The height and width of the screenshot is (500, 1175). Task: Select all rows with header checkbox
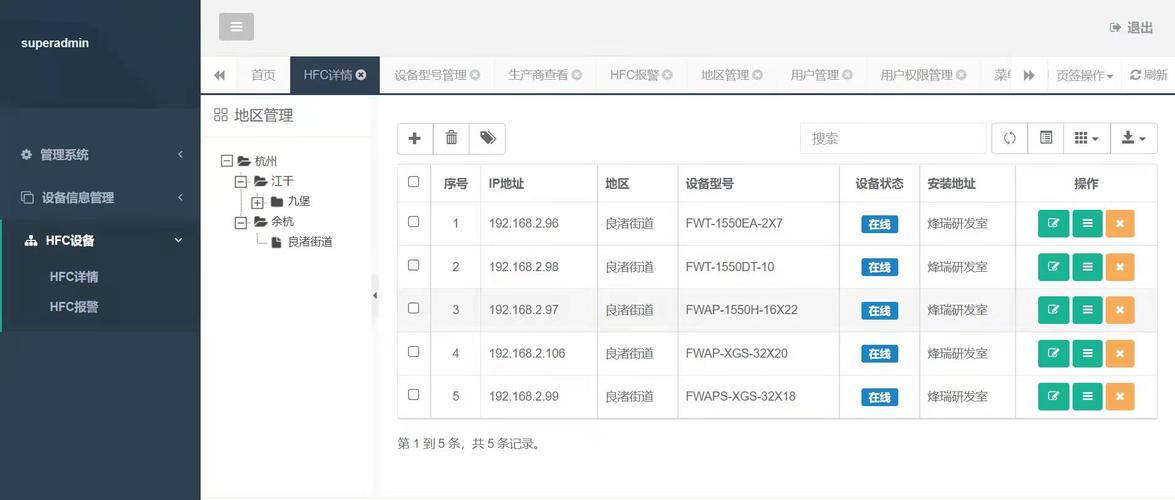coord(414,181)
